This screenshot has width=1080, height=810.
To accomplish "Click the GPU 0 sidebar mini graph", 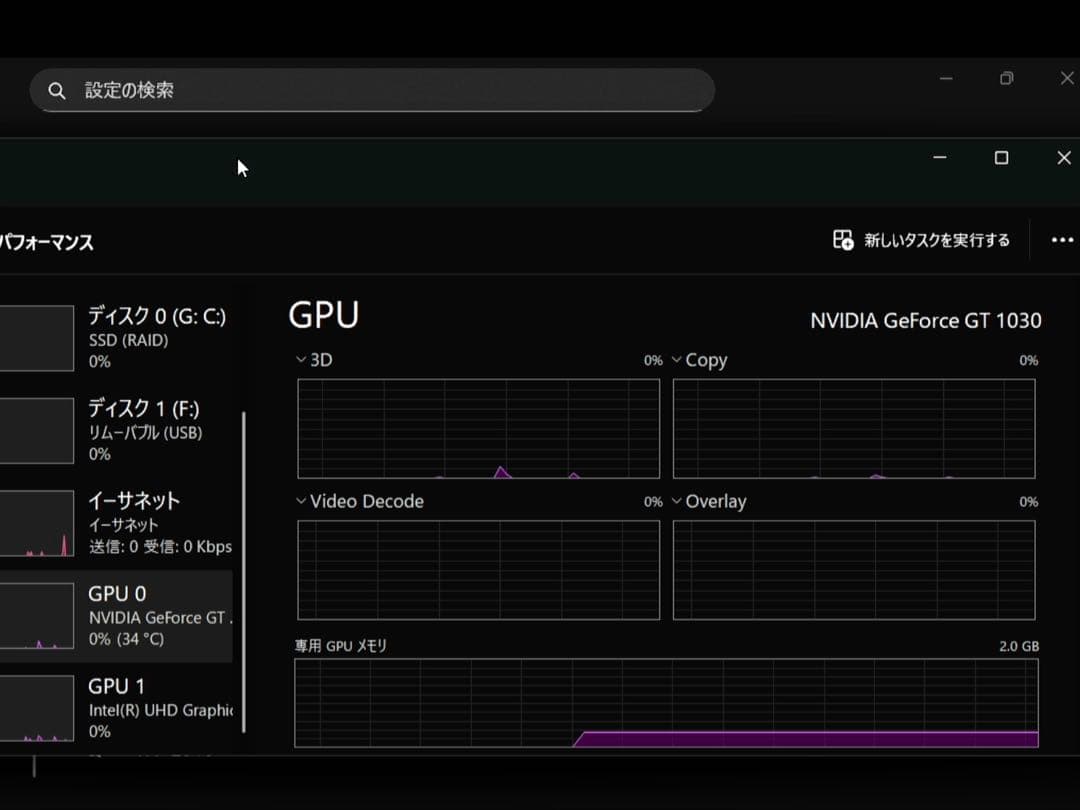I will tap(38, 615).
